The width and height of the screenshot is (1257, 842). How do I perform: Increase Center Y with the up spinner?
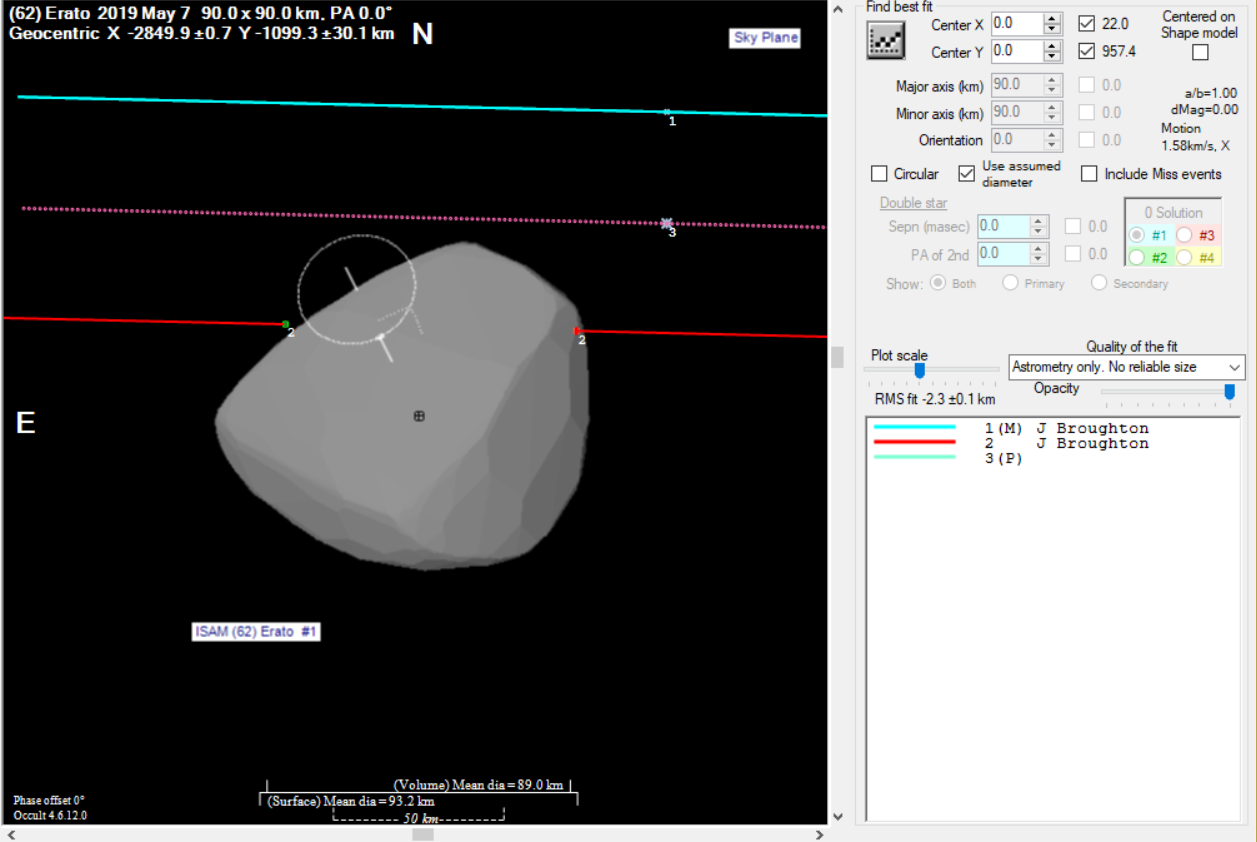coord(1052,45)
